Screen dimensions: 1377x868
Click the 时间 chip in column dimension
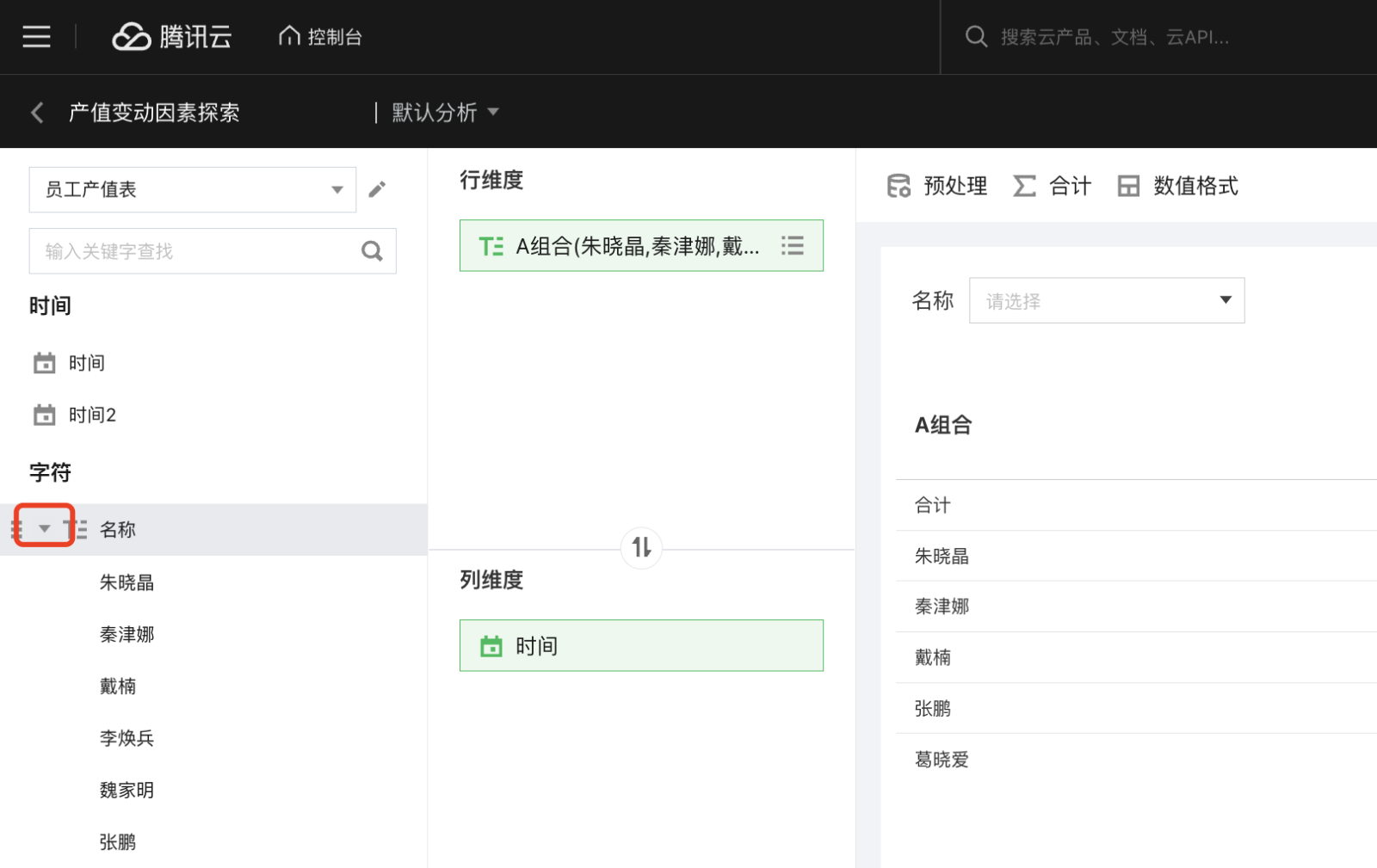(641, 646)
